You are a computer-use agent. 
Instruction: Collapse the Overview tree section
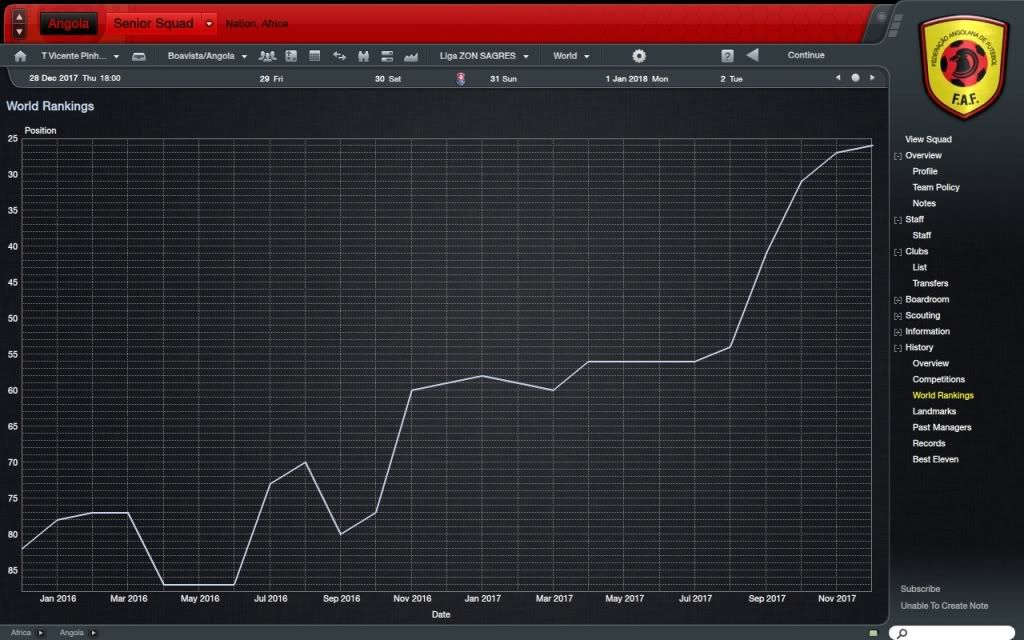point(898,156)
